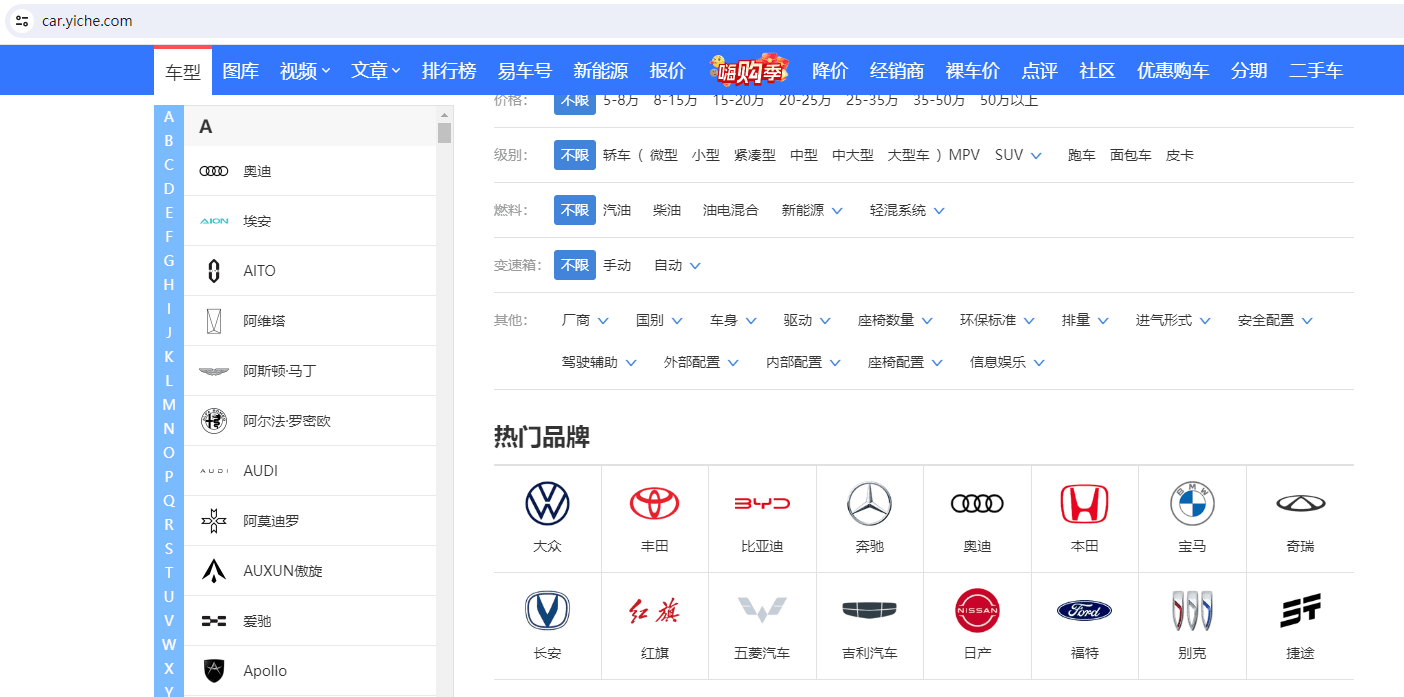Click the Aston Martin wings icon

point(214,371)
